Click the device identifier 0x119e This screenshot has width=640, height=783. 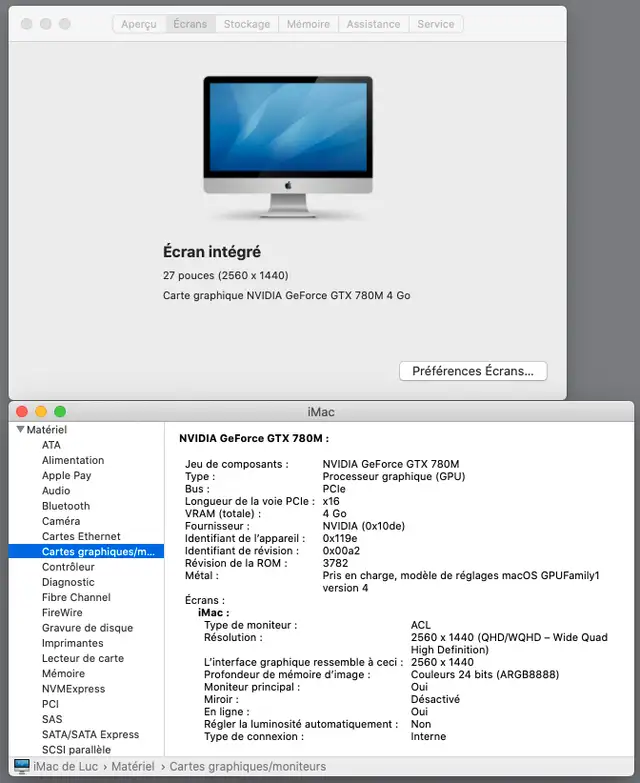(x=340, y=538)
